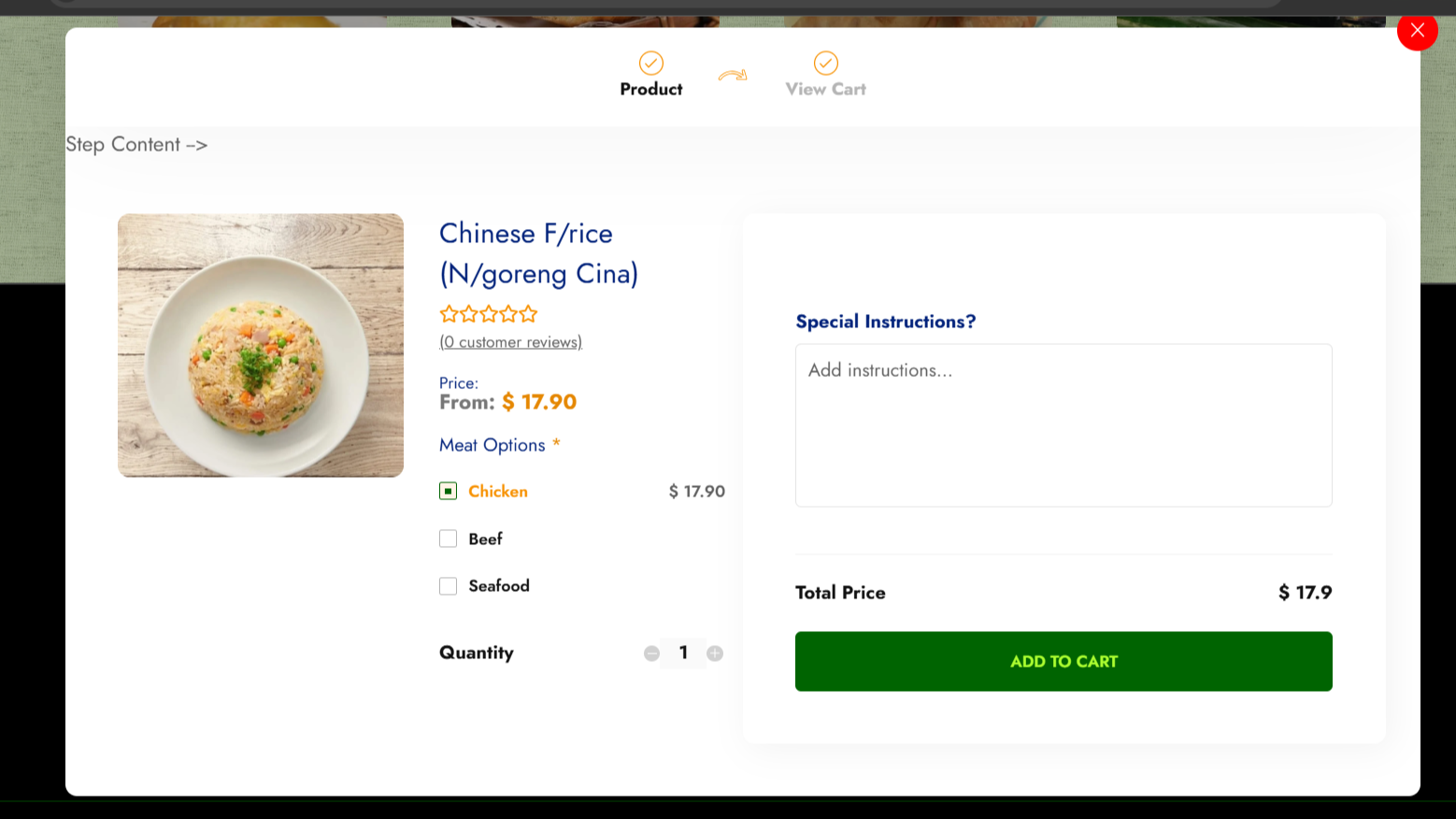
Task: Rate product with the third star
Action: pyautogui.click(x=489, y=313)
